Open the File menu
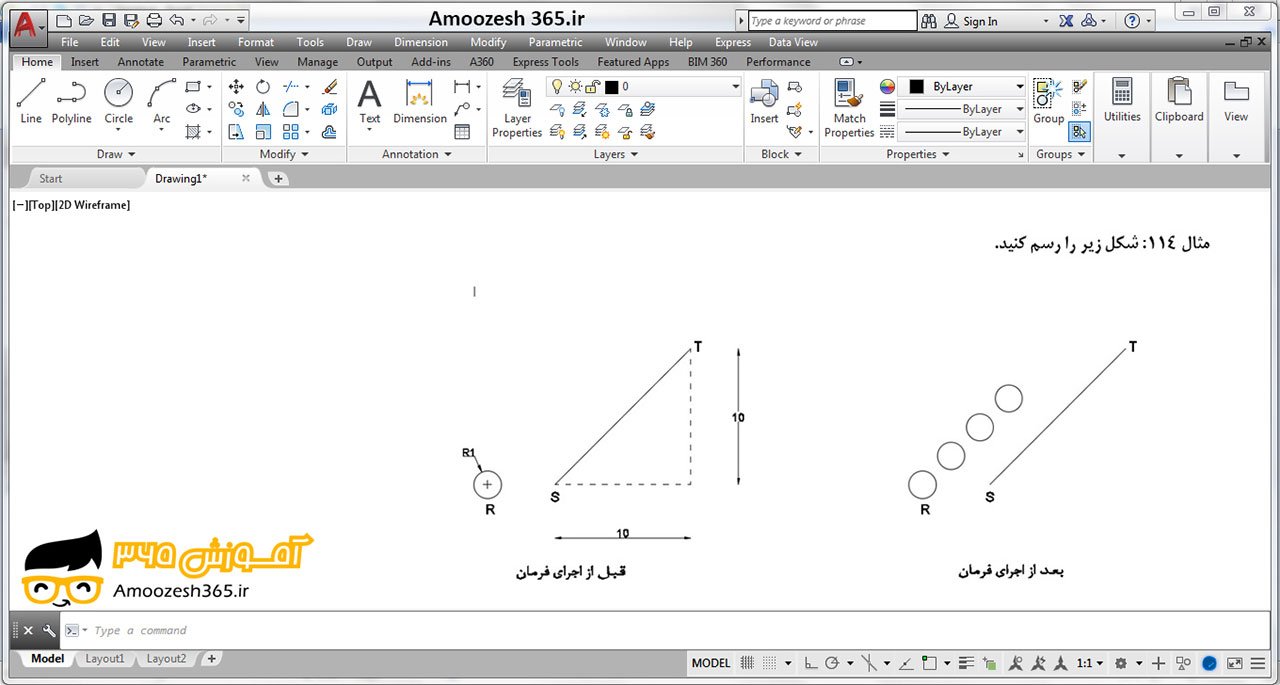Viewport: 1280px width, 685px height. [69, 42]
